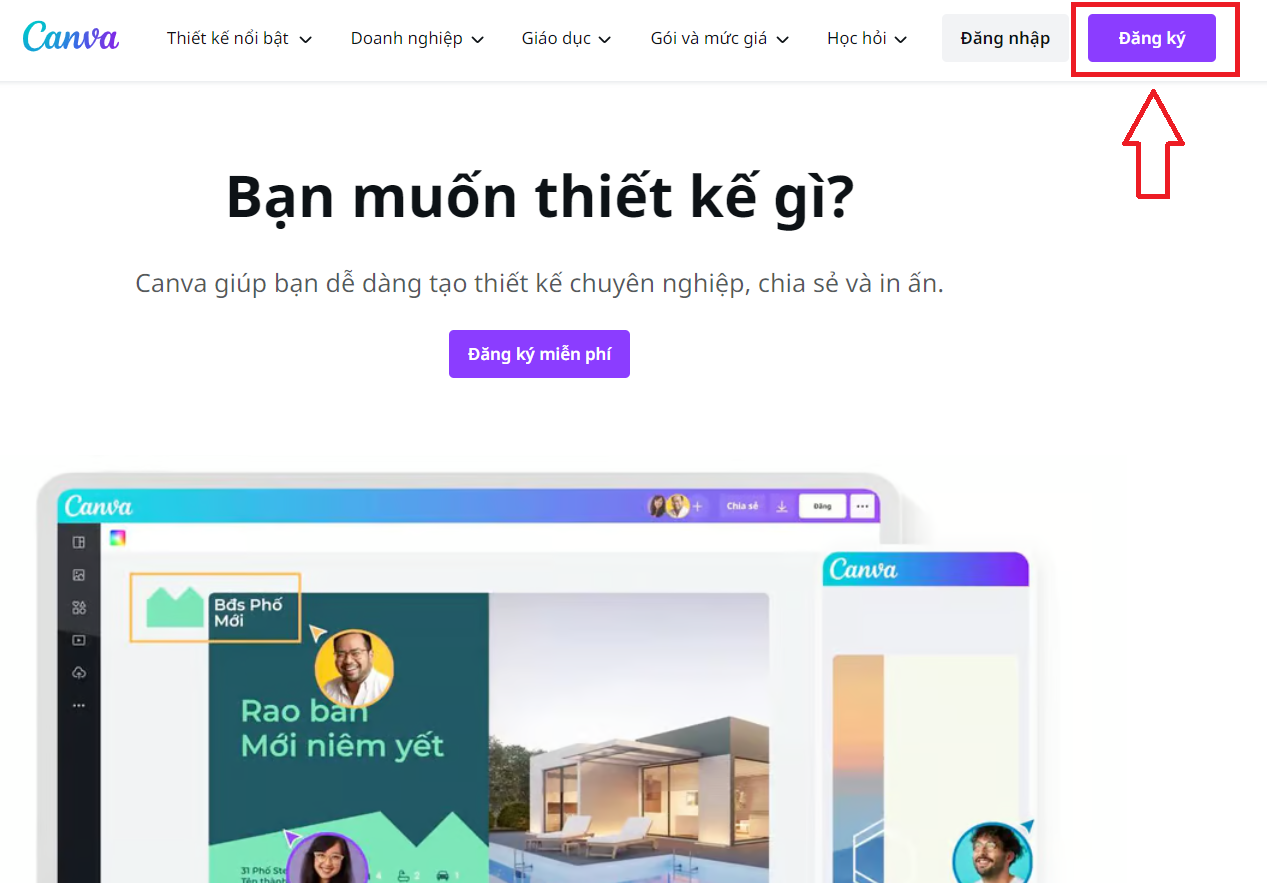Click the plus icon beside collaborator avatars

tap(698, 507)
